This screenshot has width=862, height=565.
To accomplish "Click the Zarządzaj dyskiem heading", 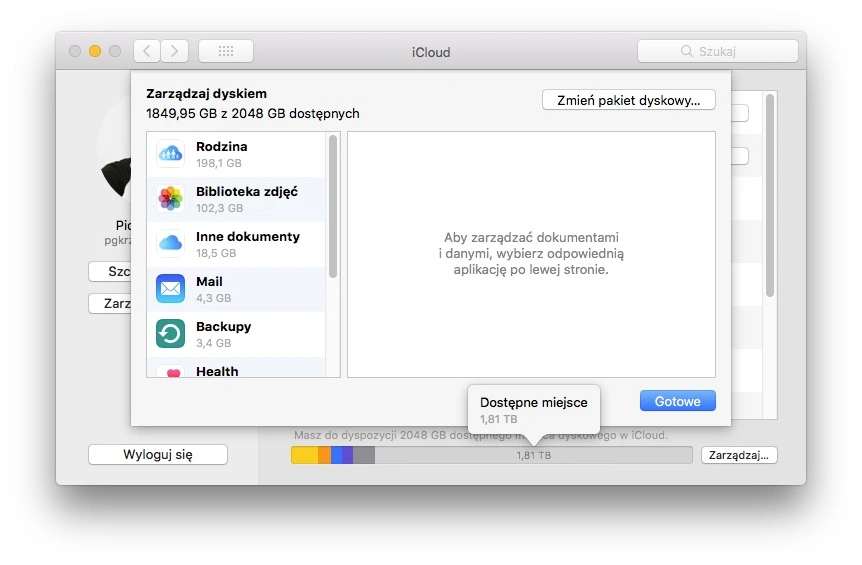I will [x=206, y=93].
